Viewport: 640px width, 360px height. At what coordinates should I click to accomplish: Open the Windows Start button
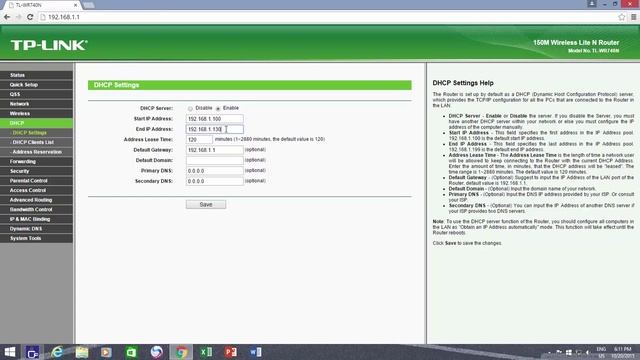pos(10,352)
